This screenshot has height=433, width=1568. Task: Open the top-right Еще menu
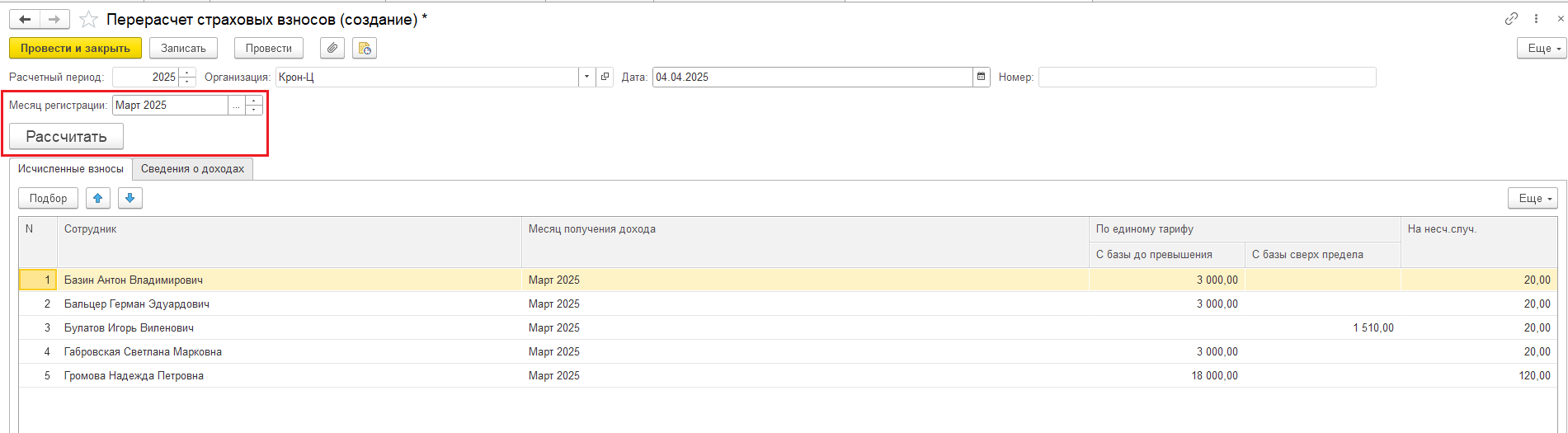coord(1542,49)
